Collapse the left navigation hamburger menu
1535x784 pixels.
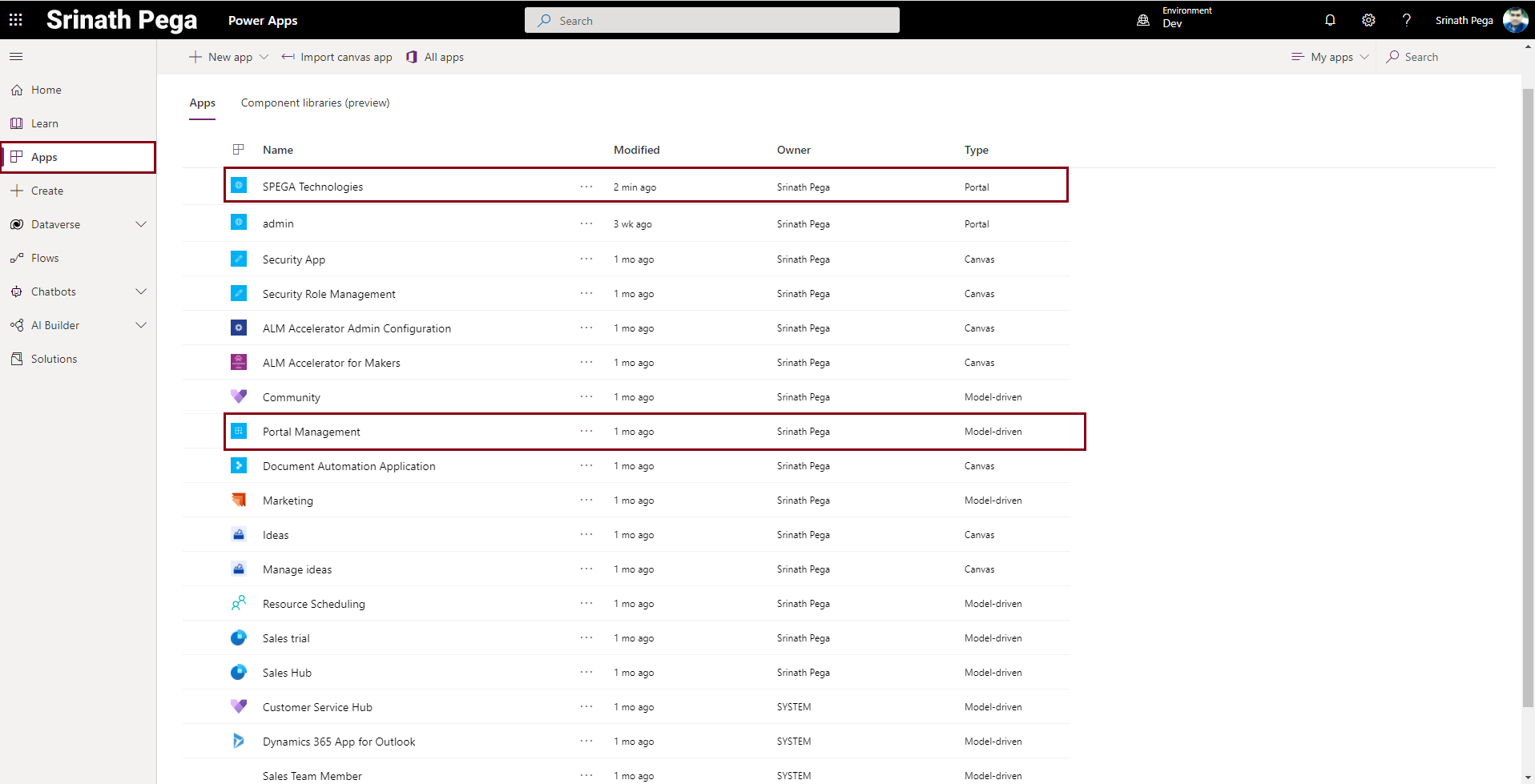pyautogui.click(x=16, y=57)
